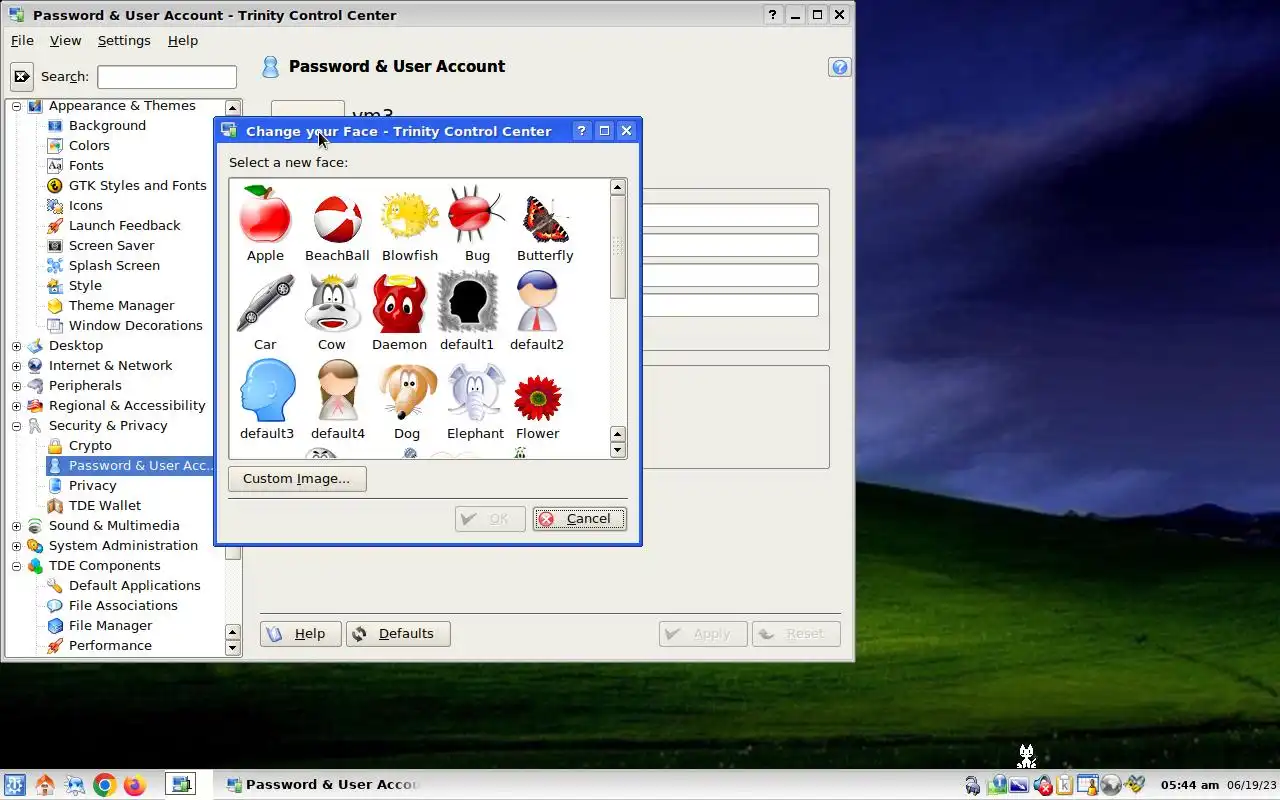The width and height of the screenshot is (1280, 800).
Task: Click the dialog's What's This help button
Action: click(x=581, y=131)
